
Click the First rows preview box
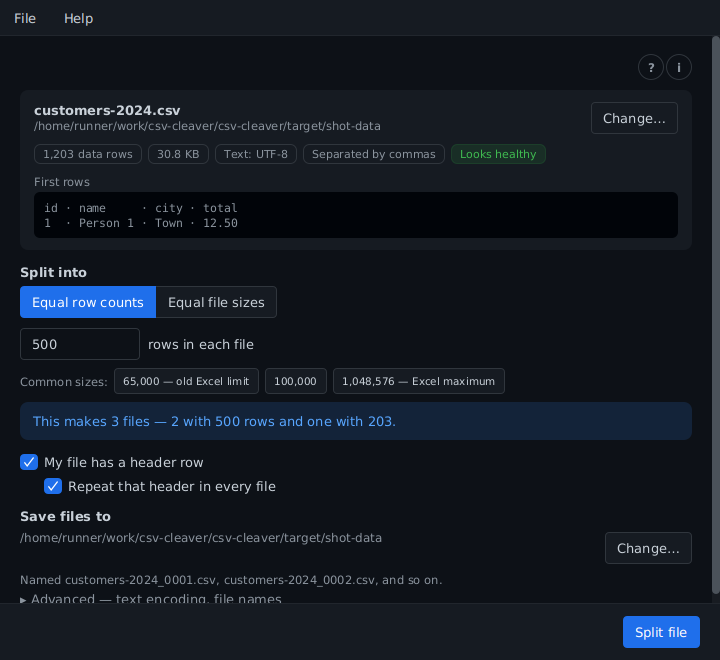coord(356,215)
